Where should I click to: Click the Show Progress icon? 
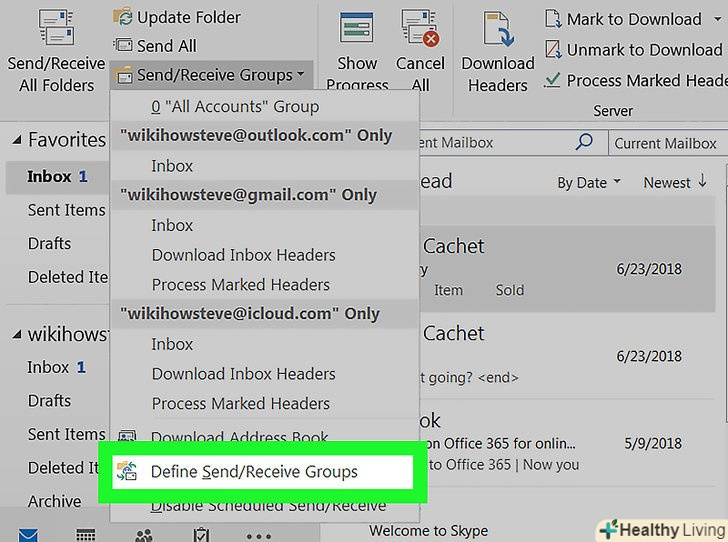tap(356, 28)
